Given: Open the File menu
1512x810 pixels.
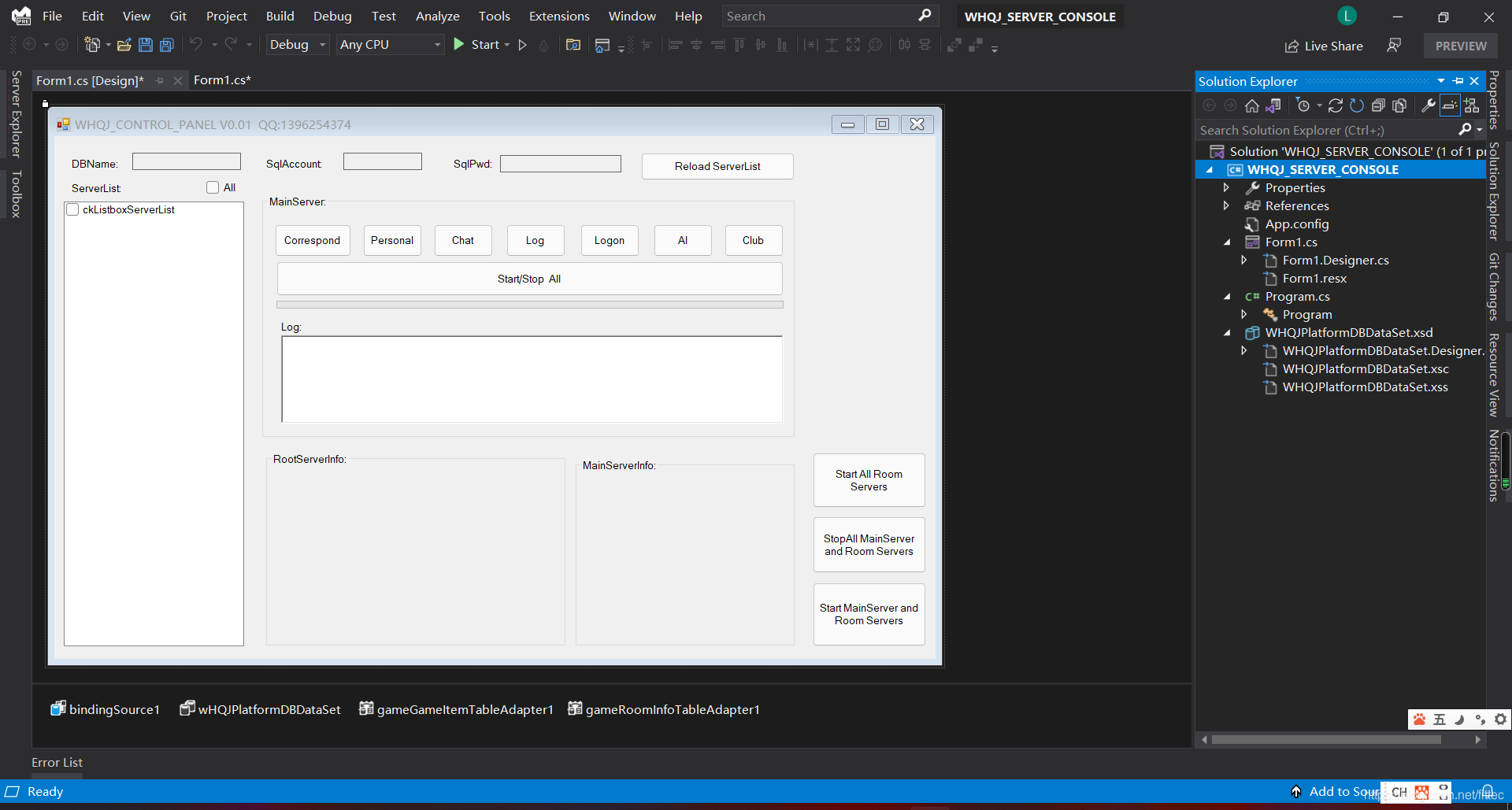Looking at the screenshot, I should [52, 16].
